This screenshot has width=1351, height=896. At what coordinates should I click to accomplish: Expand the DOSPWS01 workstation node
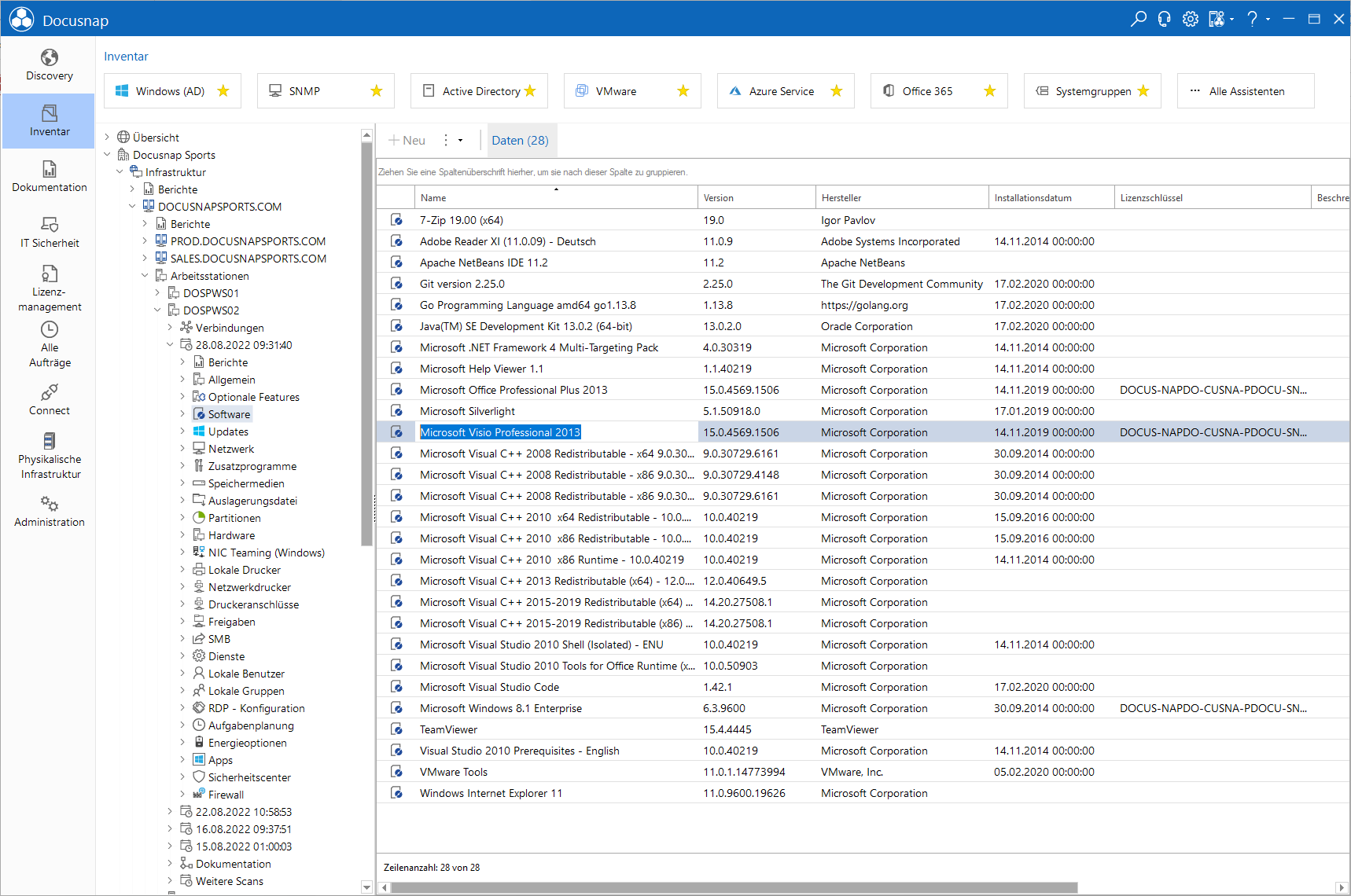click(x=158, y=293)
